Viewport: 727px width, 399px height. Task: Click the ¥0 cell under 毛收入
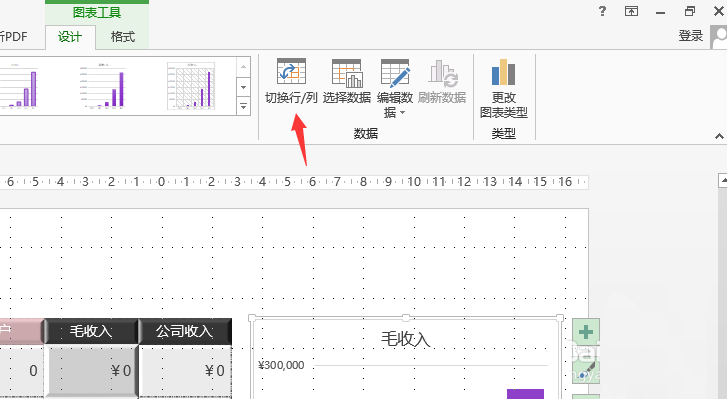pos(91,371)
